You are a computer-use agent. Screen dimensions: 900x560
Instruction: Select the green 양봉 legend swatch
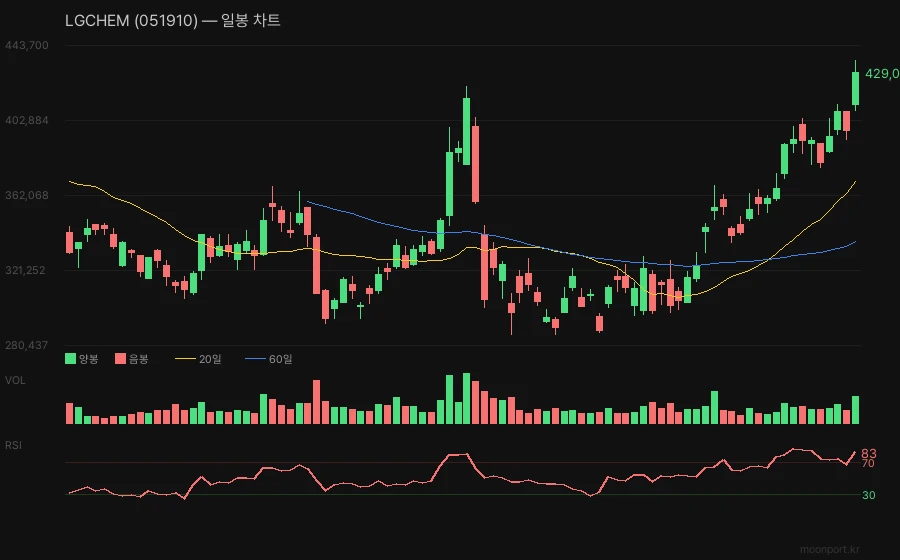[x=71, y=359]
